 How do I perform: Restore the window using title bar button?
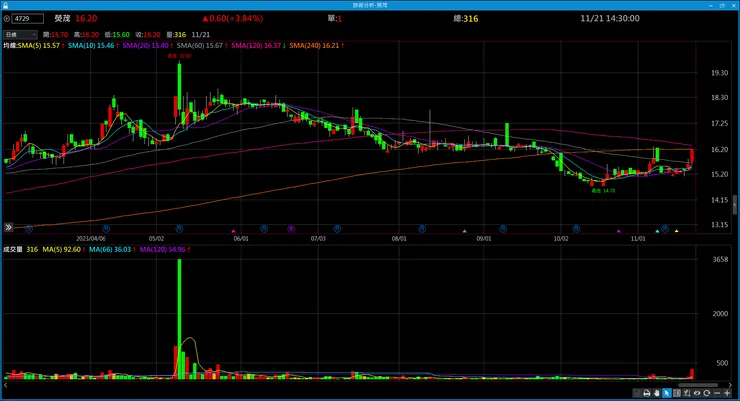tap(722, 5)
